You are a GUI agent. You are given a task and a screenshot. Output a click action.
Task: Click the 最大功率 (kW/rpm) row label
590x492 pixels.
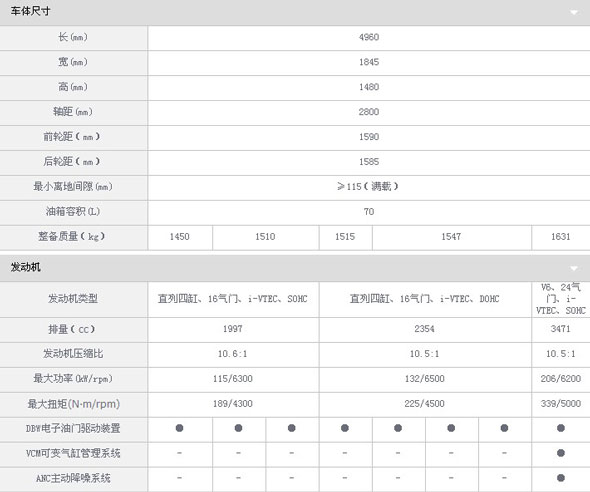tap(73, 379)
